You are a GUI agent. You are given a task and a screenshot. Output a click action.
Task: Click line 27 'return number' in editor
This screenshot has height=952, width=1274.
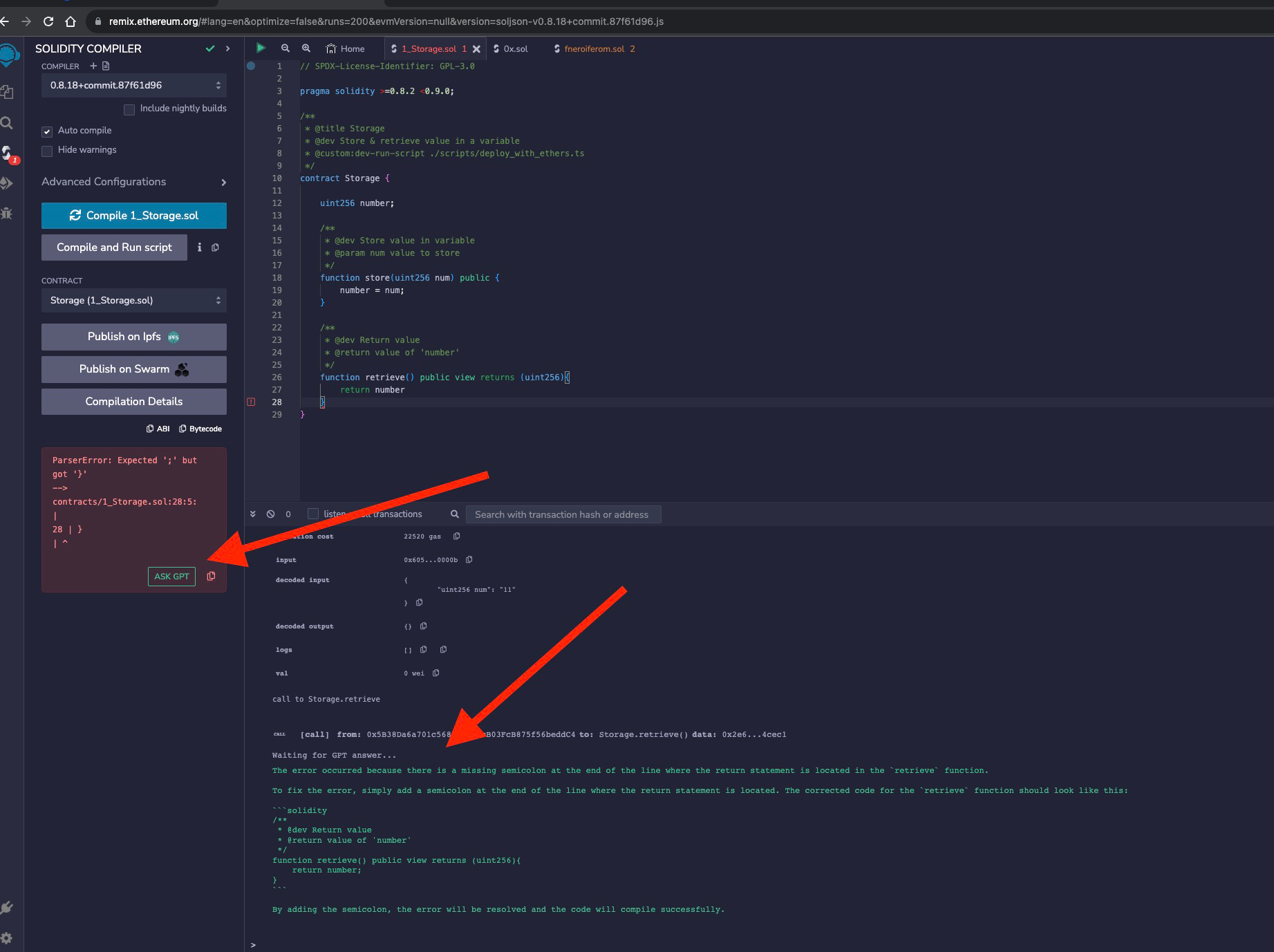point(372,390)
